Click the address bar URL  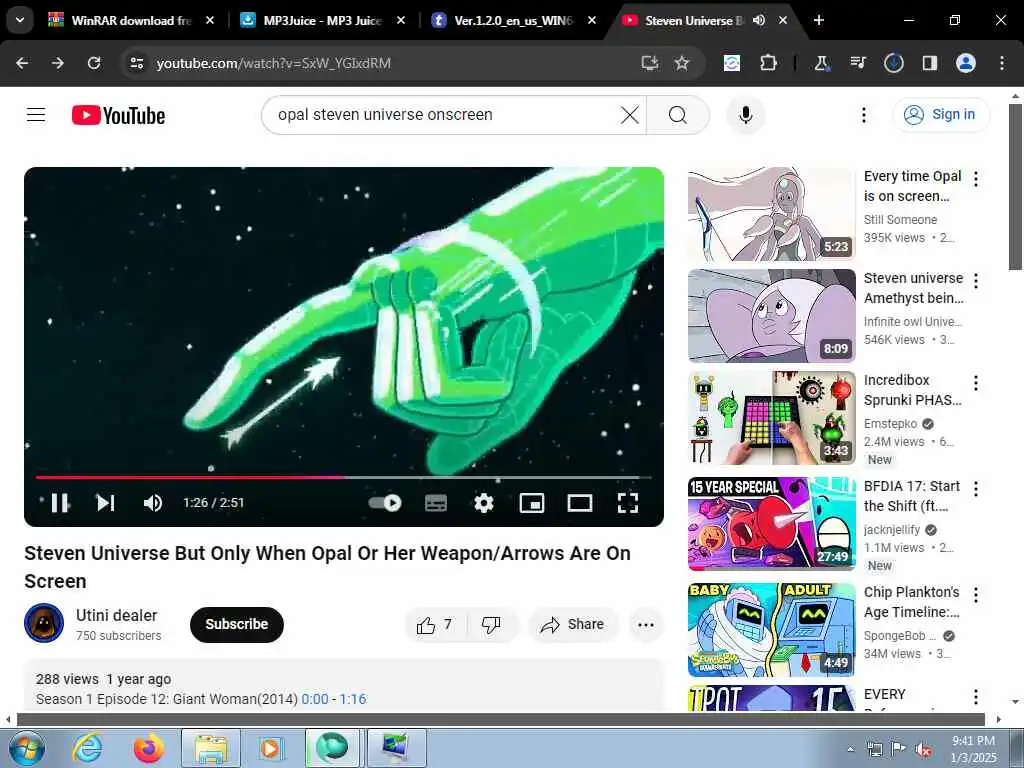point(274,63)
